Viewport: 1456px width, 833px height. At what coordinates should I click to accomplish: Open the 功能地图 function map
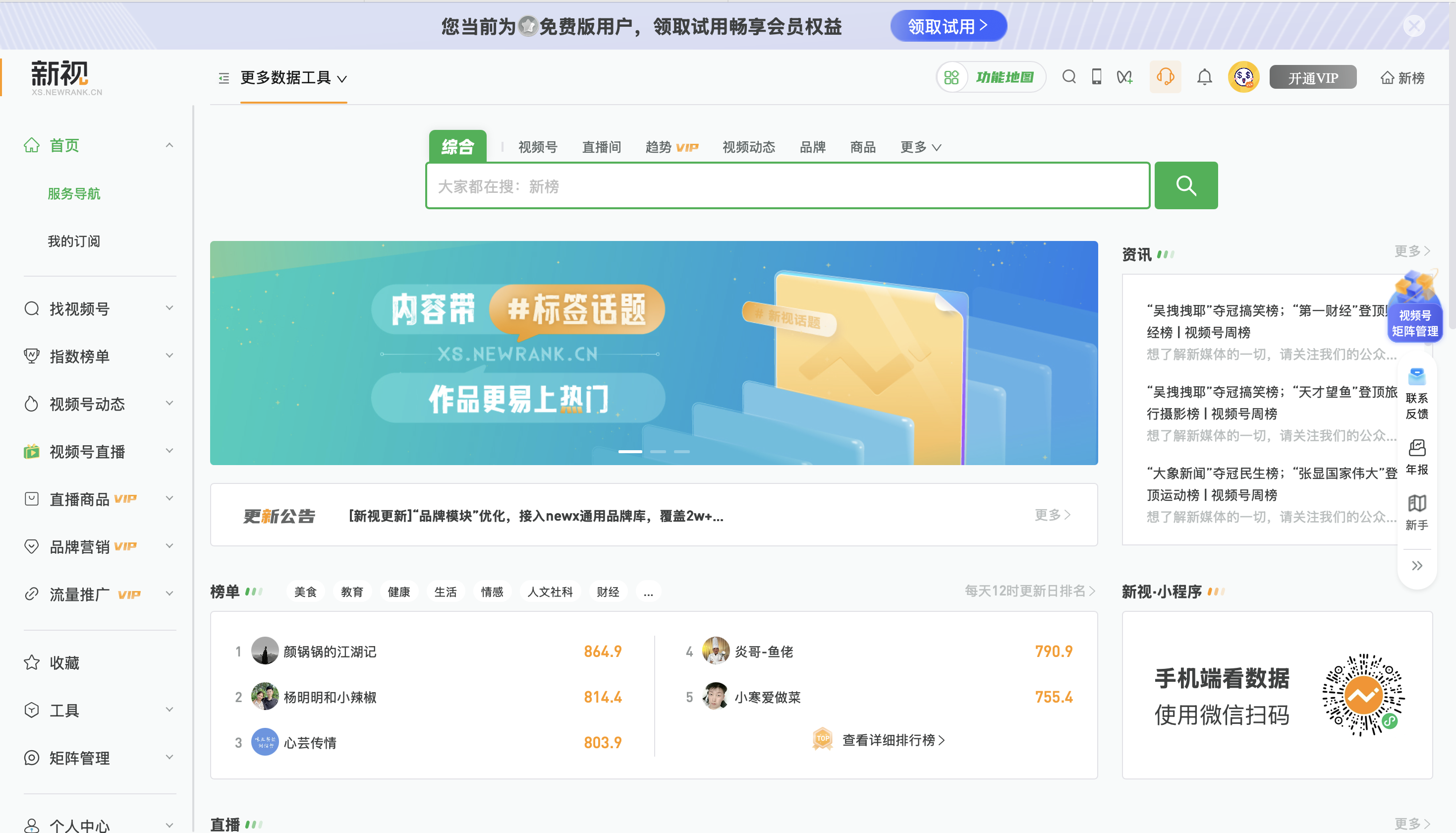(992, 77)
